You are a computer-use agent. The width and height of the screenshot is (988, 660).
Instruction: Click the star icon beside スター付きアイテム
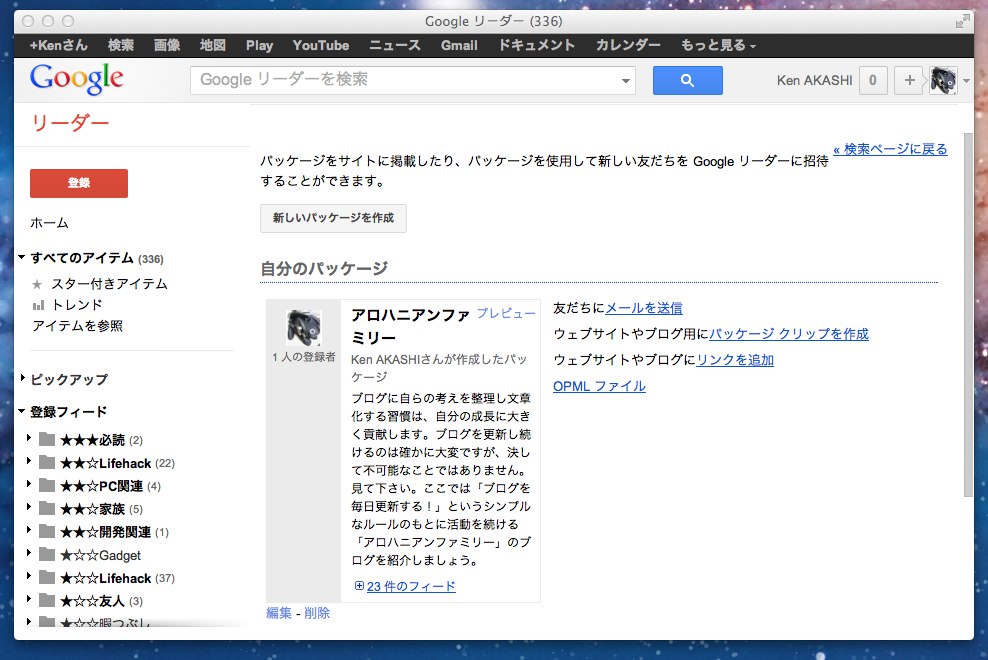tap(37, 284)
